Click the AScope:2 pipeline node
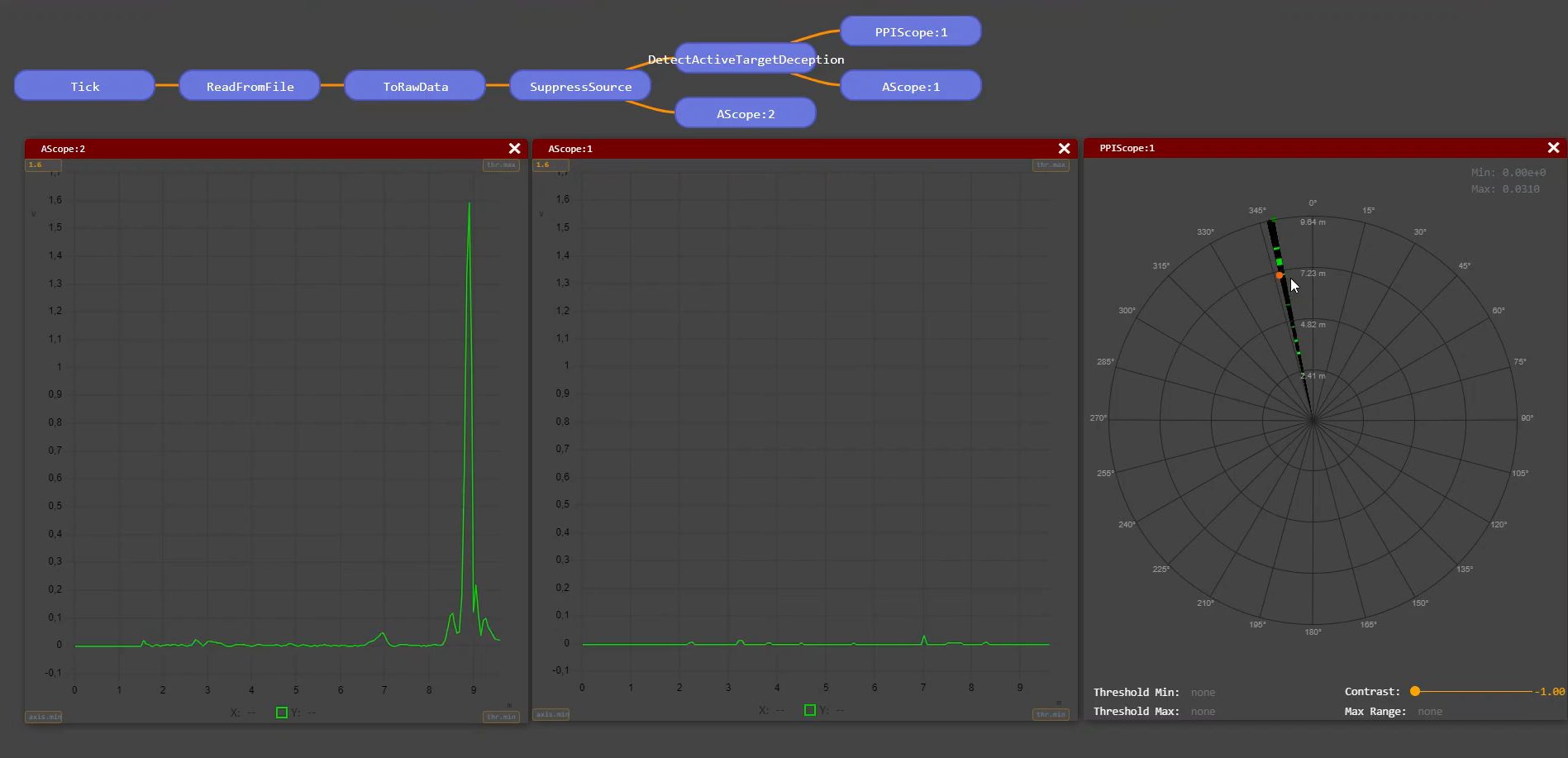 tap(746, 113)
